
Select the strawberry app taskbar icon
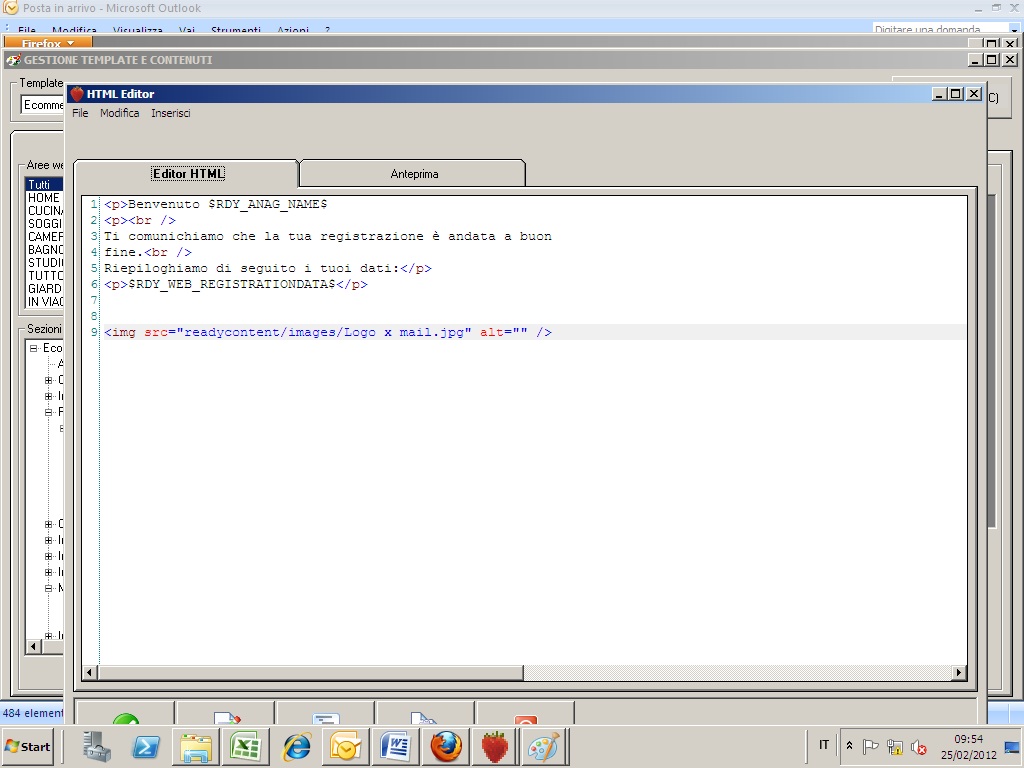tap(495, 746)
